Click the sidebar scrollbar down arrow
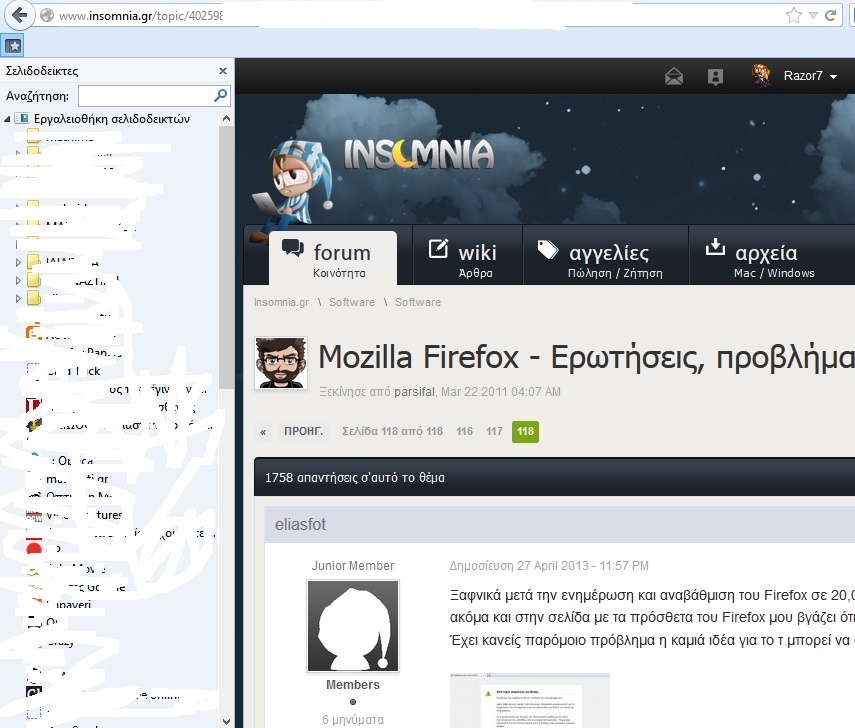Image resolution: width=855 pixels, height=728 pixels. 226,721
